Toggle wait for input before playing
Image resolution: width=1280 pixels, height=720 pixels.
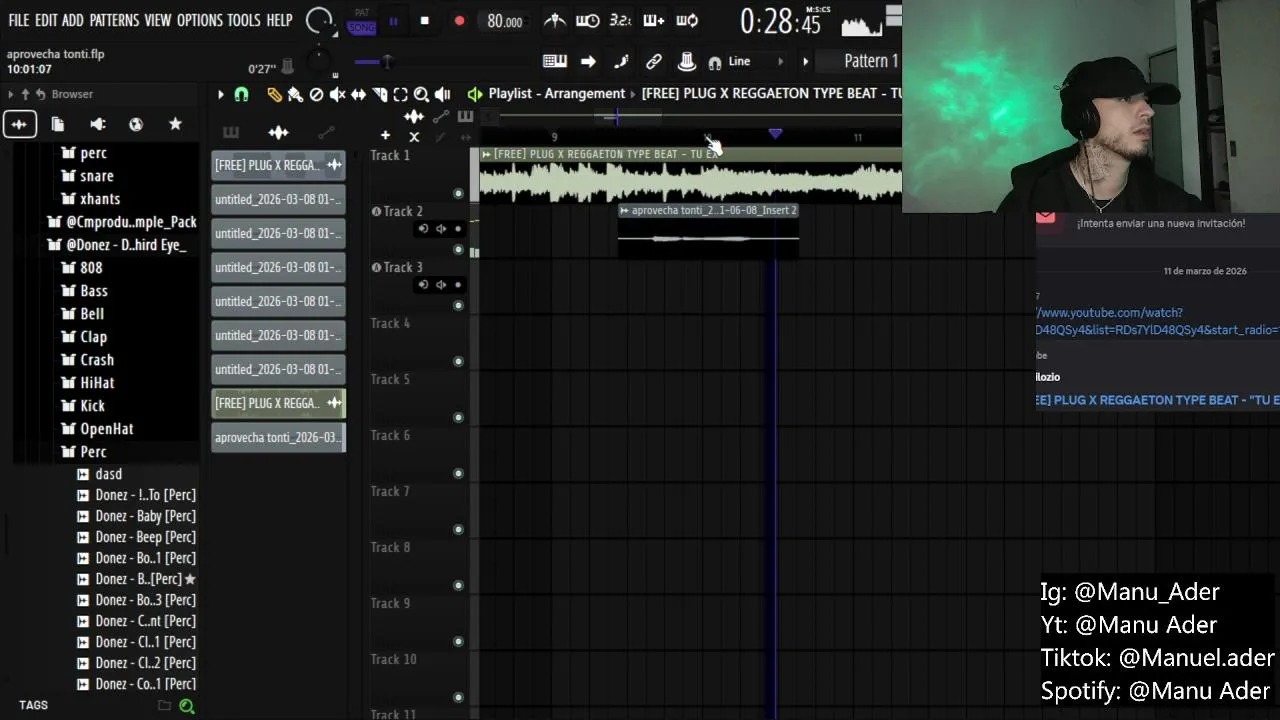click(x=588, y=20)
